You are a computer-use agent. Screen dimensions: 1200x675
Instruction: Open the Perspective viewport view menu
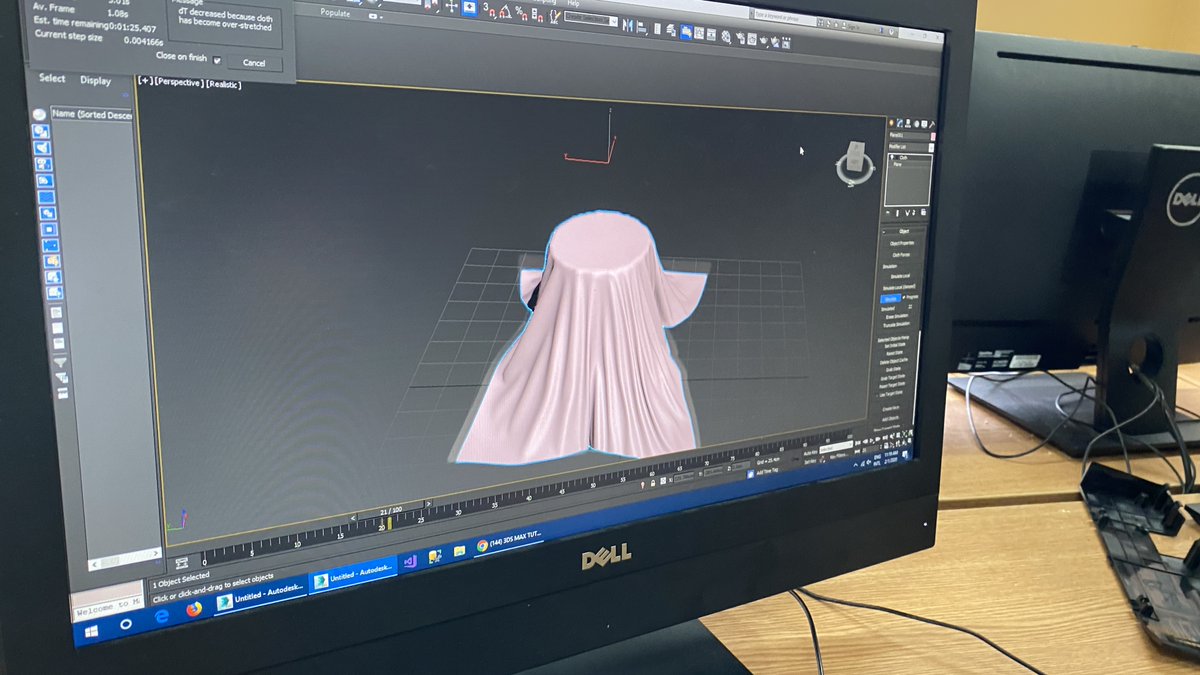[179, 82]
